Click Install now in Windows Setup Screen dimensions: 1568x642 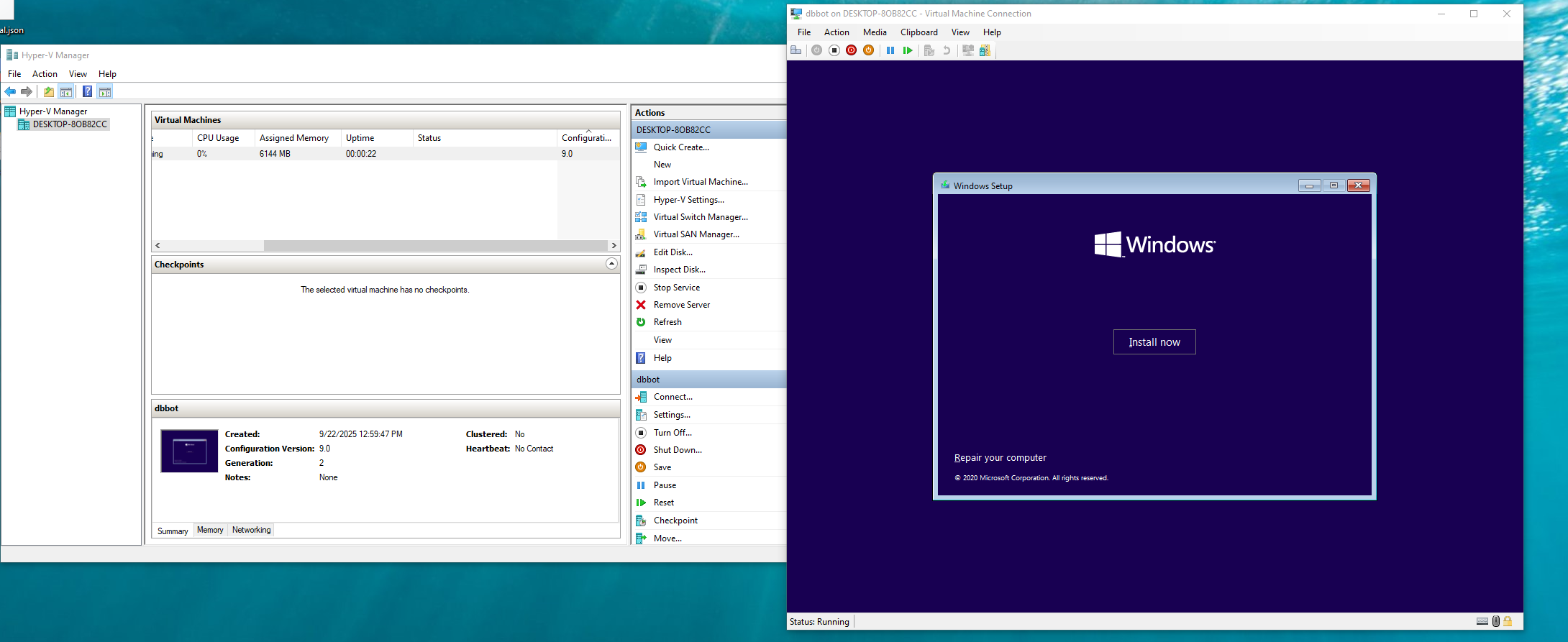pos(1154,342)
